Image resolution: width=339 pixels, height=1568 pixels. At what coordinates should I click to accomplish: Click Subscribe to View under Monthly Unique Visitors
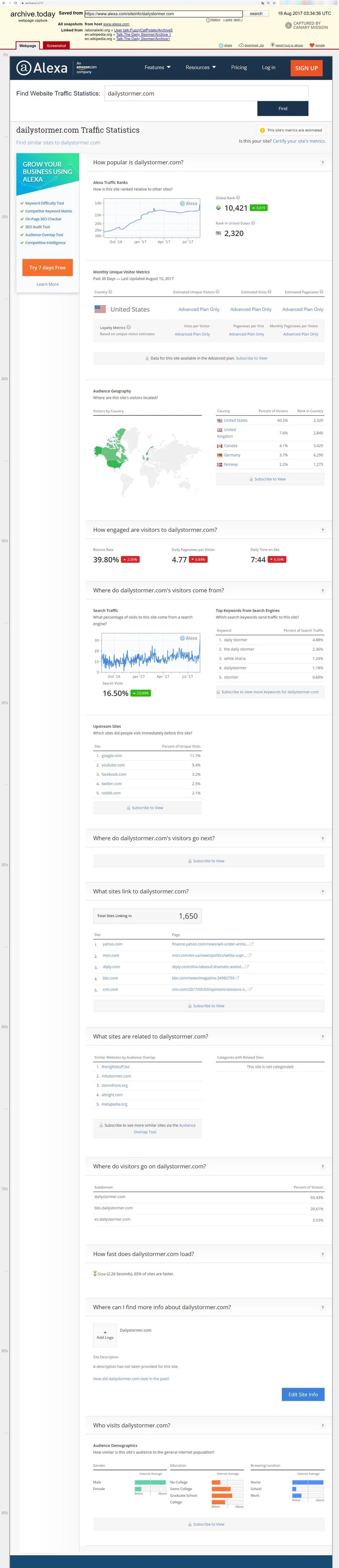point(251,359)
